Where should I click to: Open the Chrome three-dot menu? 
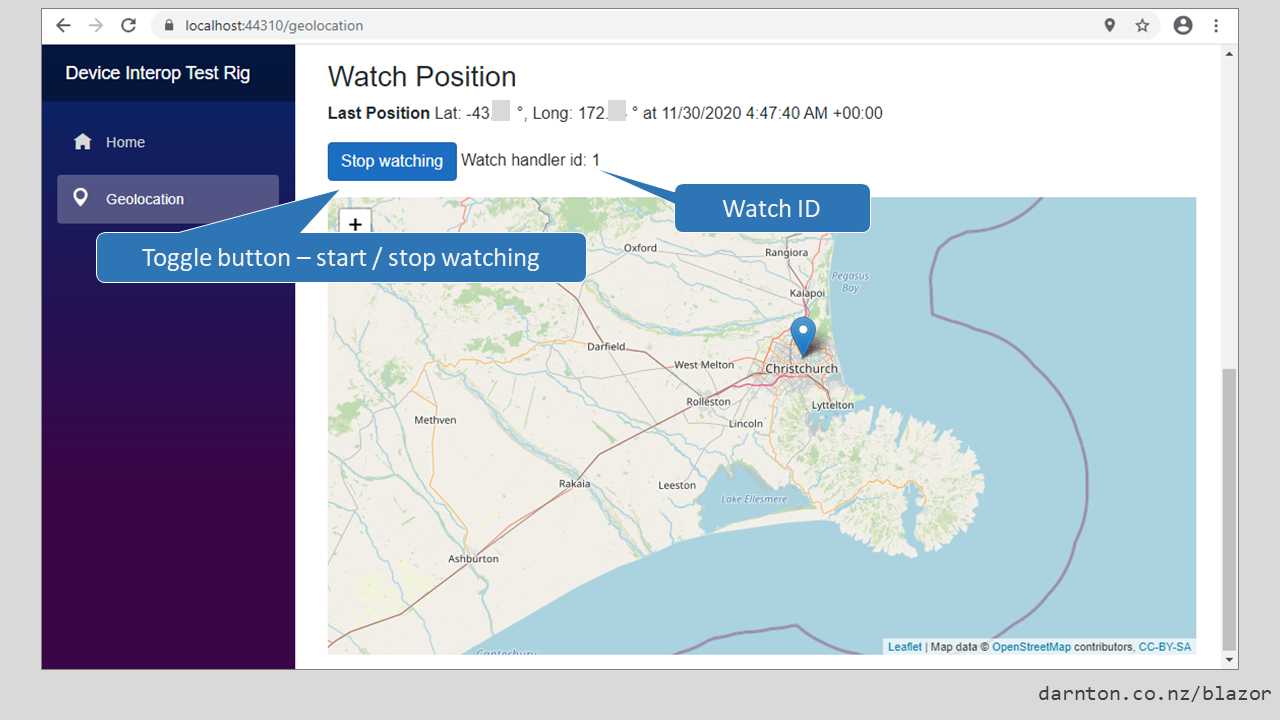tap(1216, 26)
